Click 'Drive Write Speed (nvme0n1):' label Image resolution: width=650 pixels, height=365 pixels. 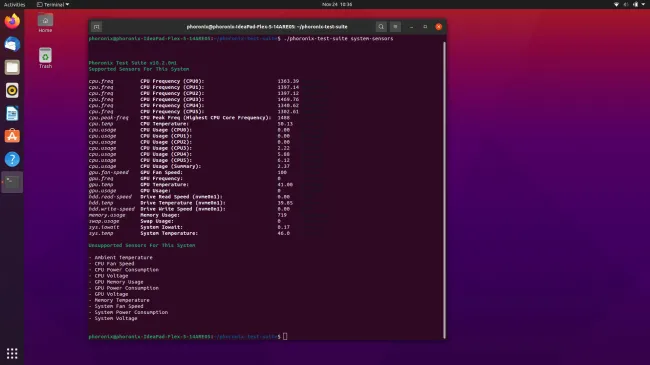click(183, 209)
